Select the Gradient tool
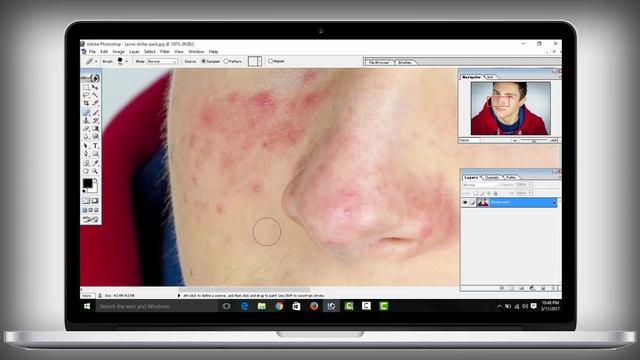Viewport: 640px width, 360px height. tap(95, 128)
